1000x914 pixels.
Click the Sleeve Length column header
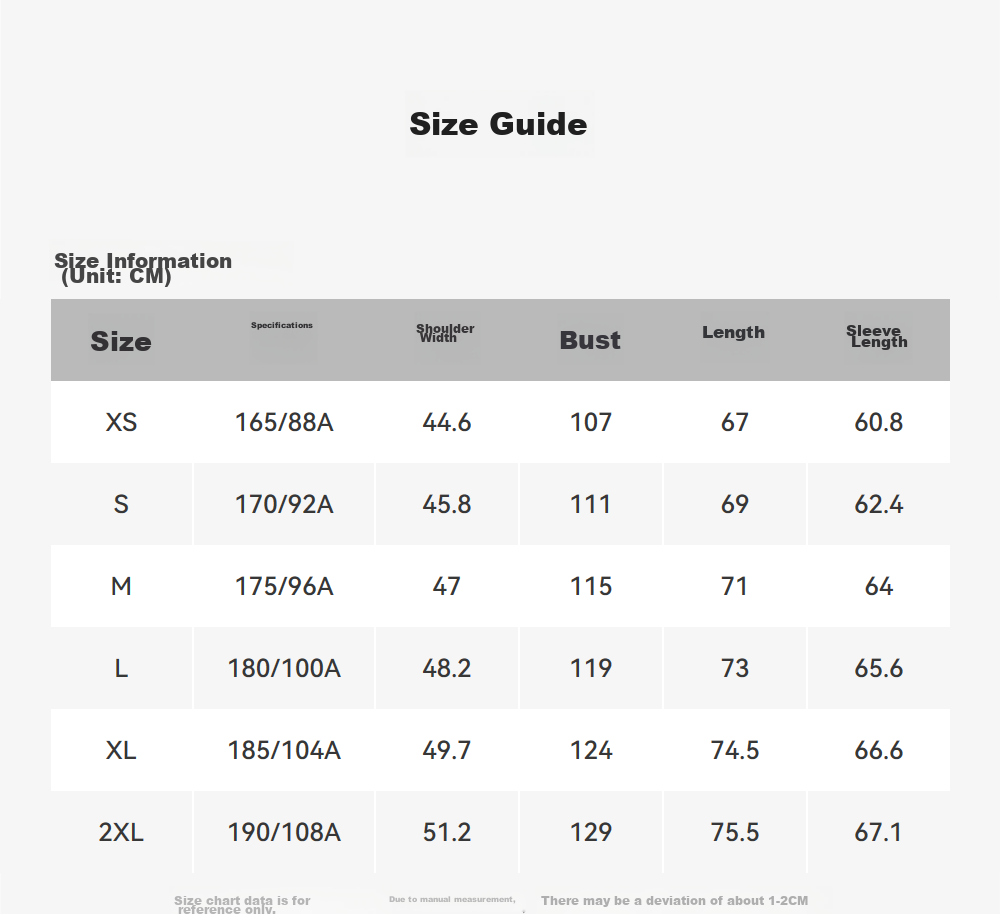tap(877, 336)
